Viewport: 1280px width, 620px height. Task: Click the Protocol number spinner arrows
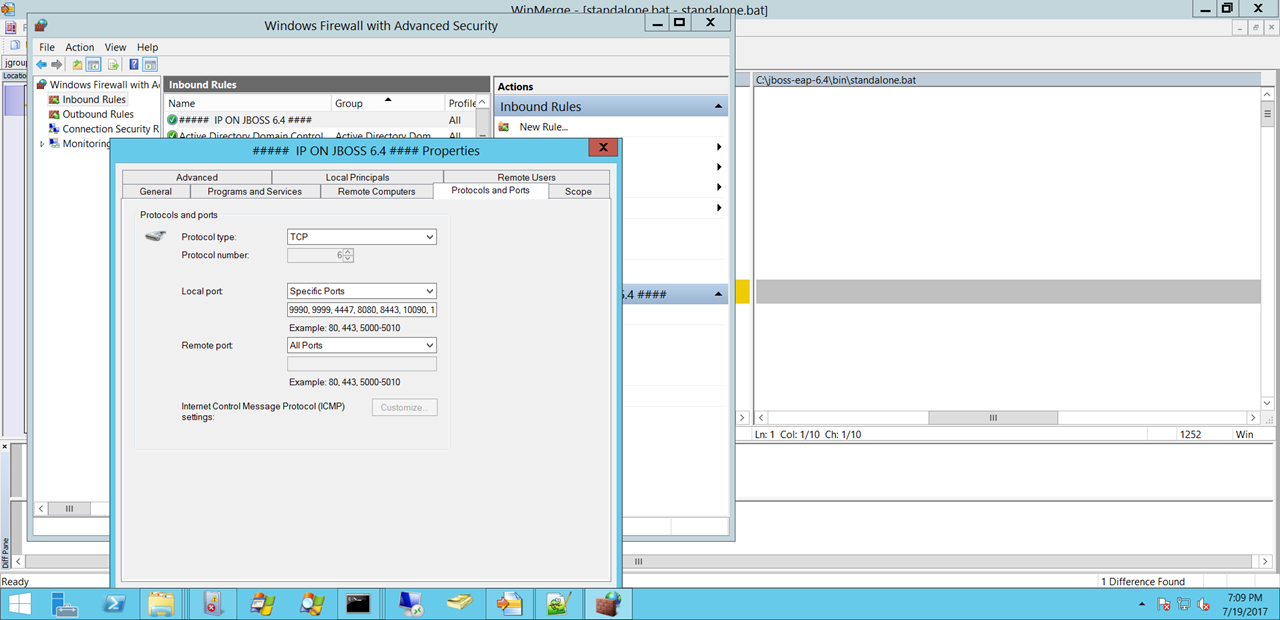(x=349, y=255)
